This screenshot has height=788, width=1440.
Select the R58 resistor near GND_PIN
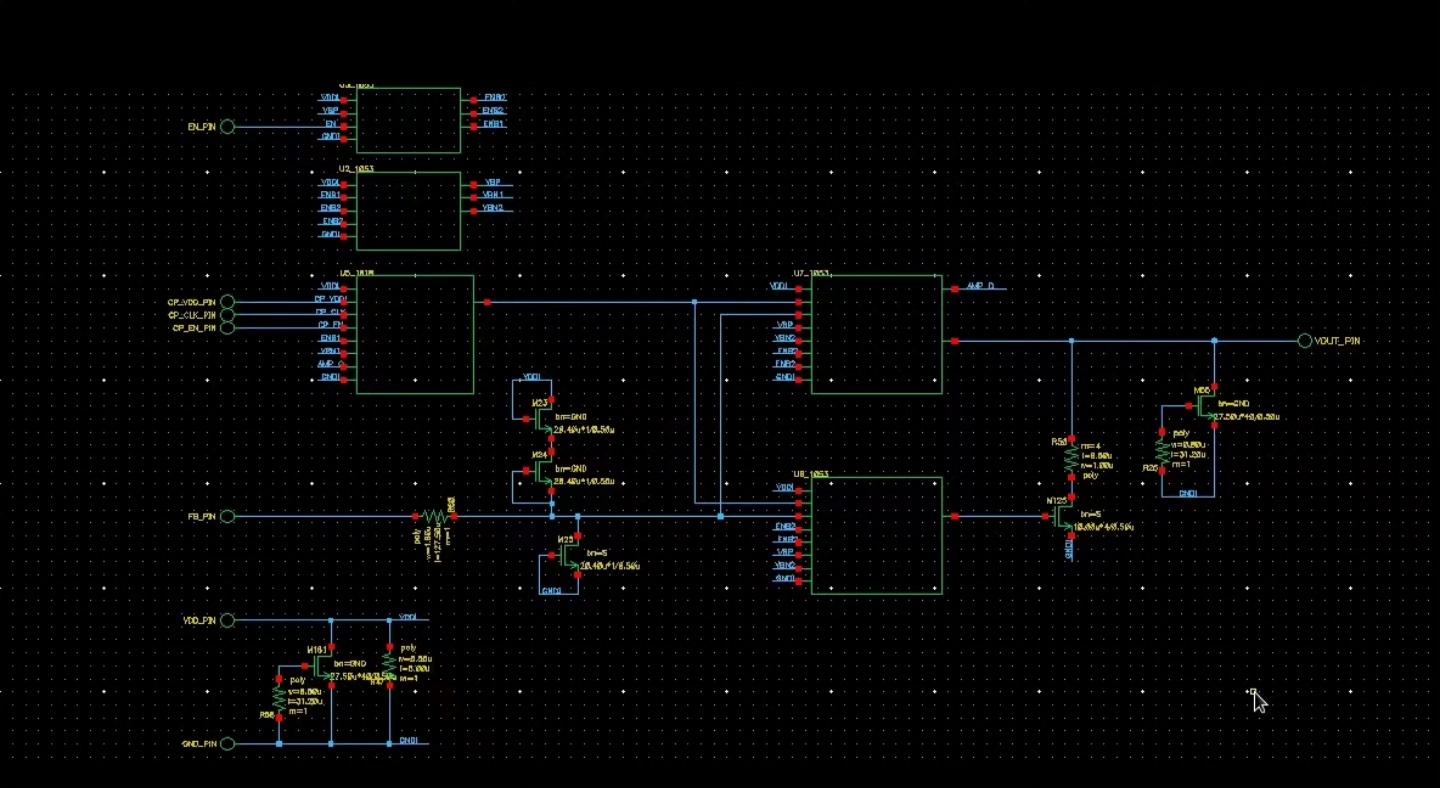(278, 698)
